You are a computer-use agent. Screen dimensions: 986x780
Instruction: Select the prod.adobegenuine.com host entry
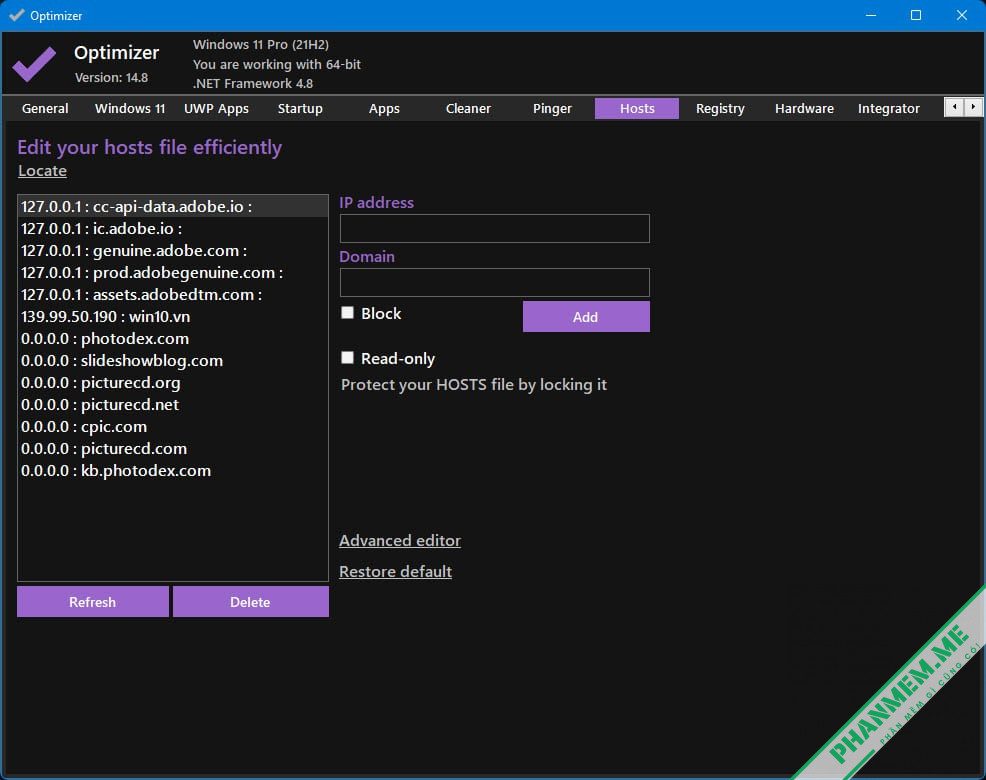point(173,272)
